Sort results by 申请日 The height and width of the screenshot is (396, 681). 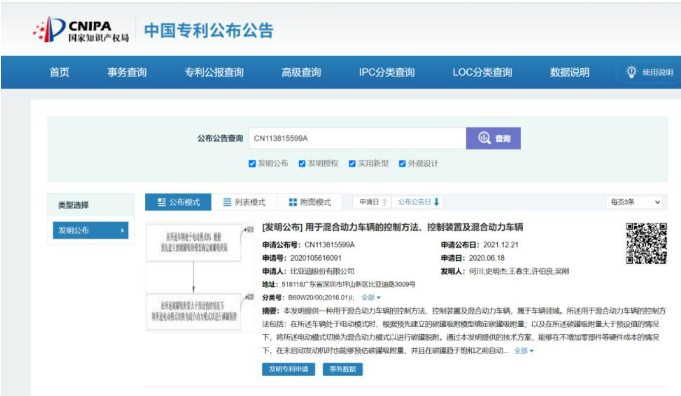tap(373, 202)
